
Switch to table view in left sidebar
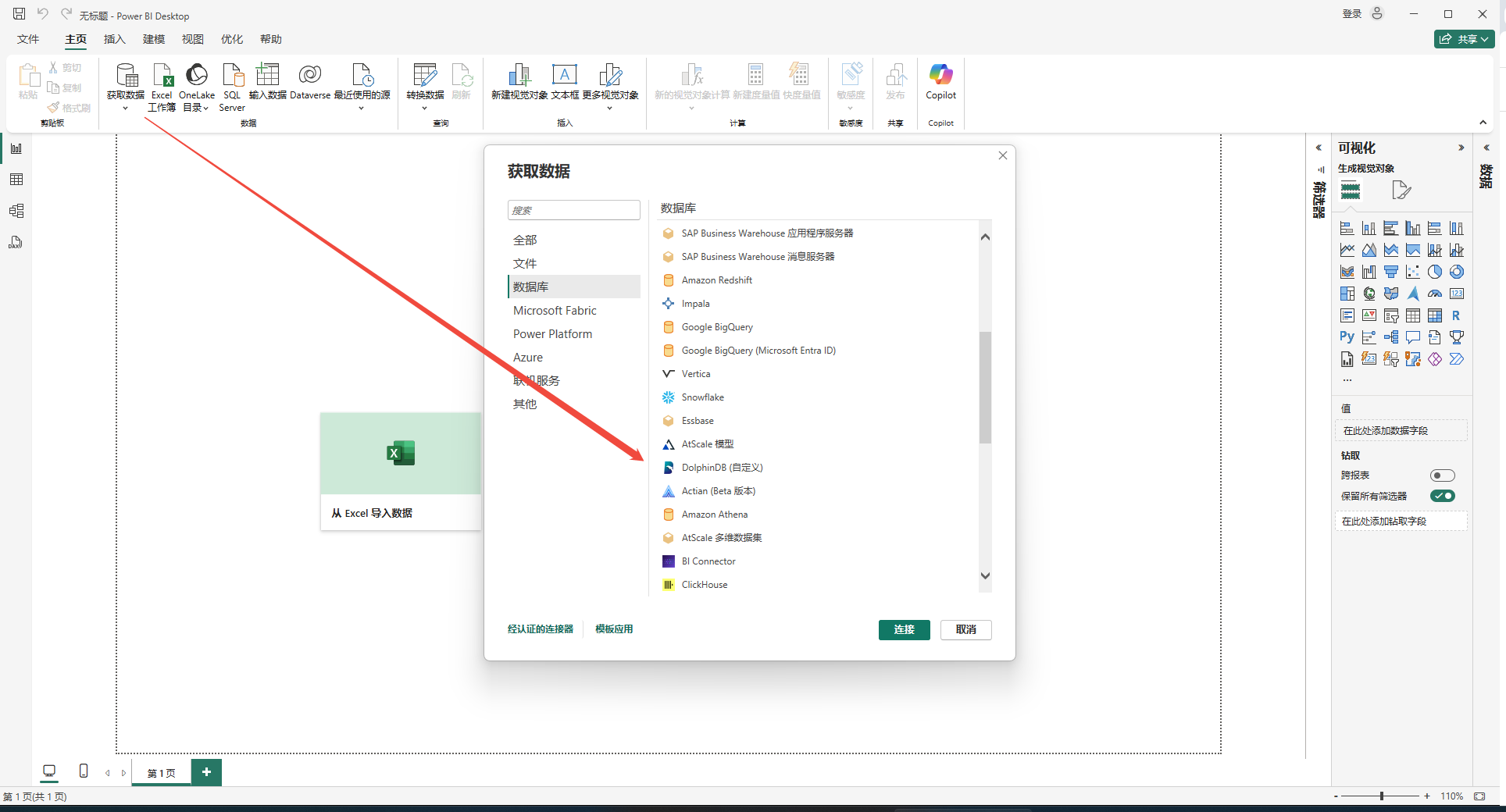point(16,180)
